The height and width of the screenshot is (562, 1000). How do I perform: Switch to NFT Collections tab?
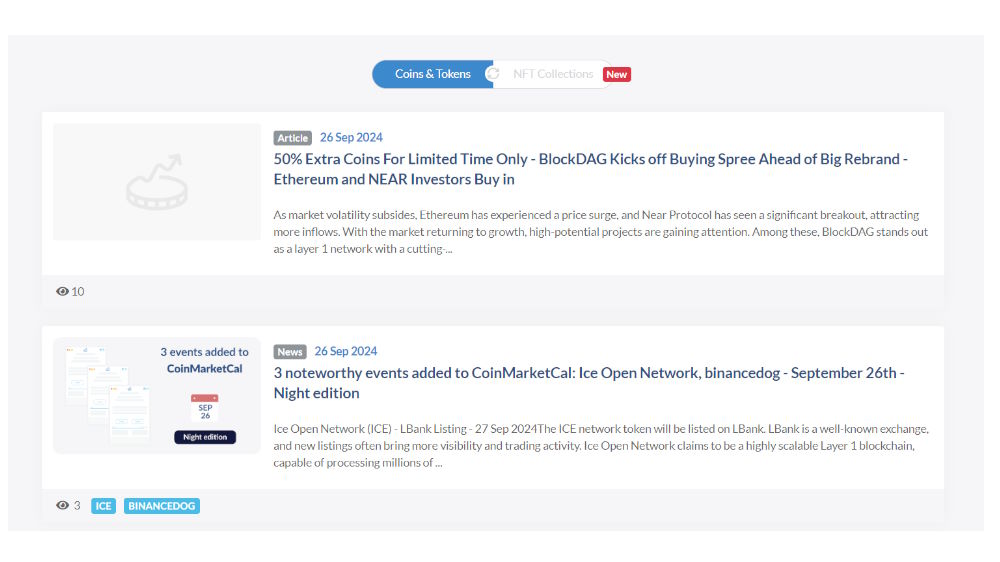point(553,74)
